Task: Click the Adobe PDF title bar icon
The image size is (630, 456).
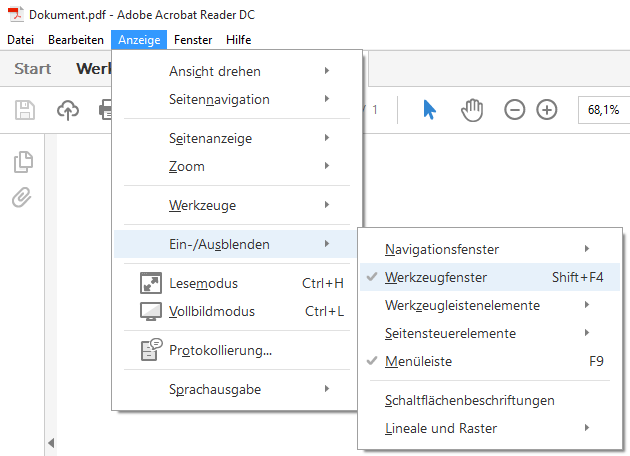Action: (x=16, y=14)
